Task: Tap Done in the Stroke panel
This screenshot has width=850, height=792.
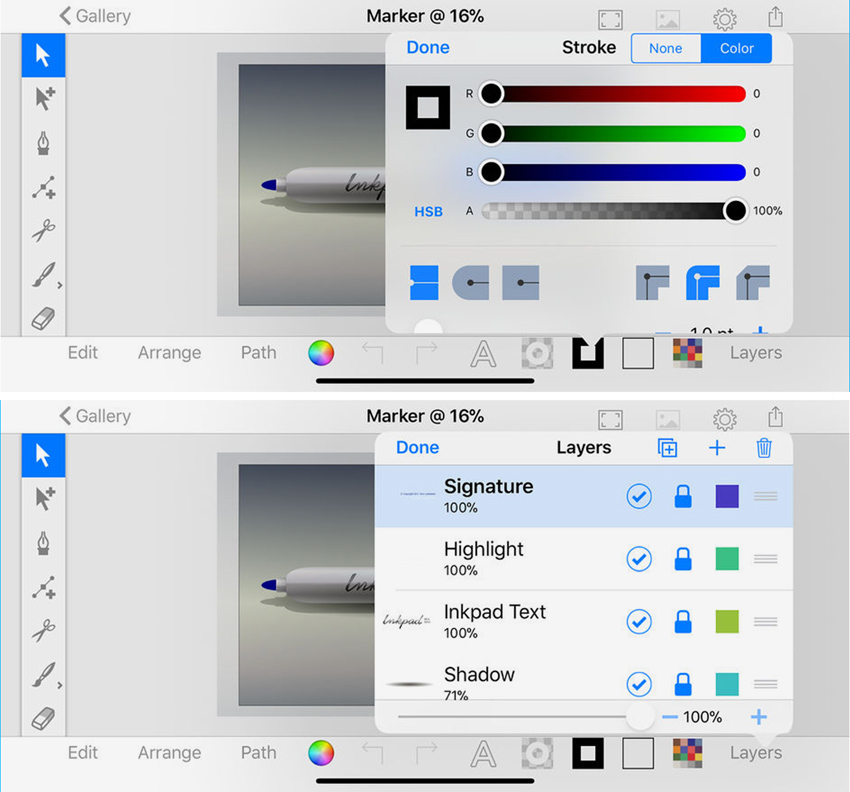Action: point(428,48)
